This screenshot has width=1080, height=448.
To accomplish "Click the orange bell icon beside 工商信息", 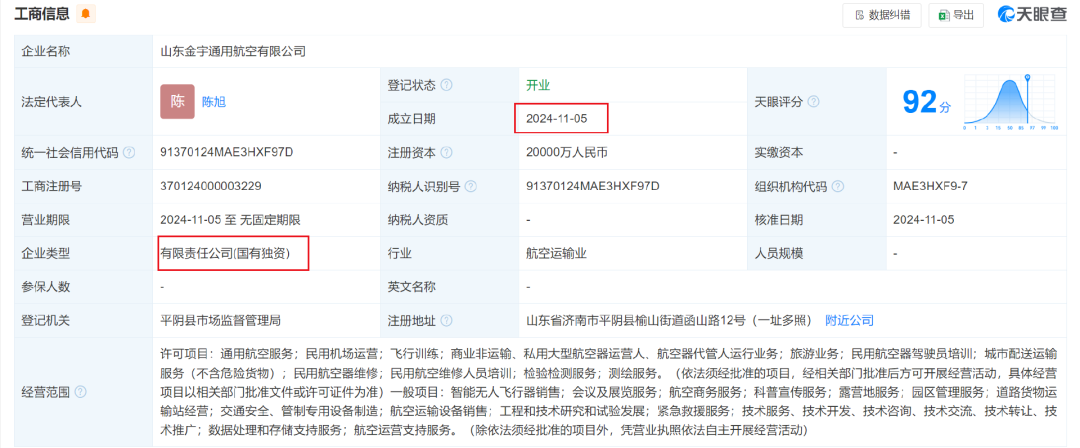I will click(x=86, y=14).
